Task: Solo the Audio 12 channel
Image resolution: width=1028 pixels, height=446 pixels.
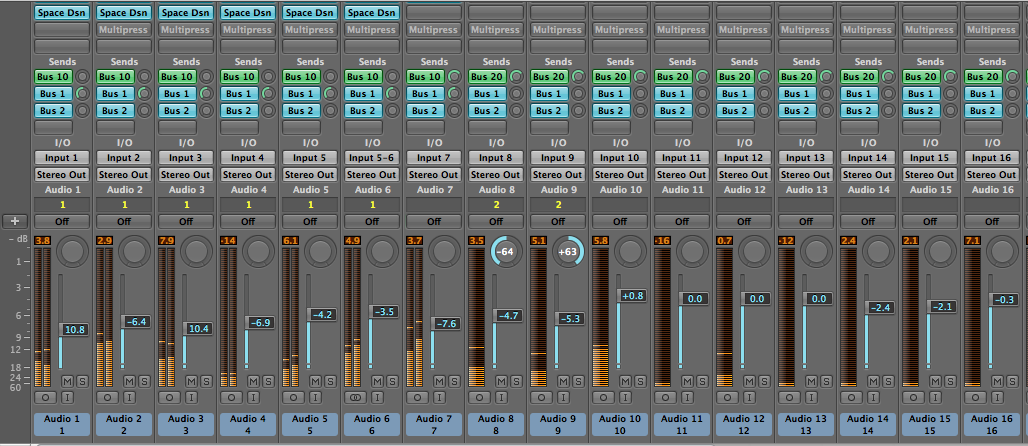Action: pyautogui.click(x=764, y=381)
